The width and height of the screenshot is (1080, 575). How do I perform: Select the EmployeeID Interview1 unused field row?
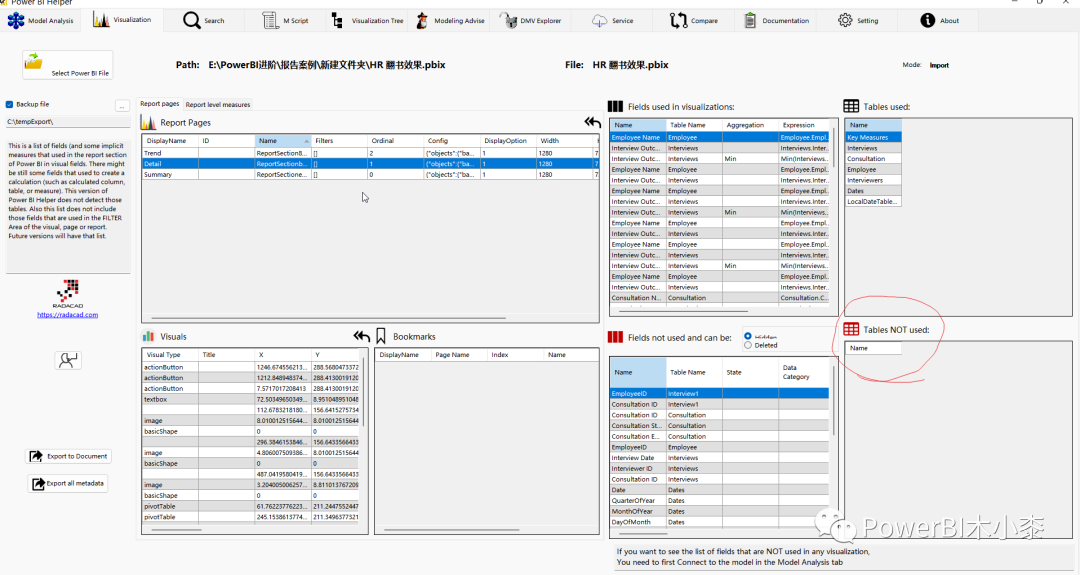719,394
